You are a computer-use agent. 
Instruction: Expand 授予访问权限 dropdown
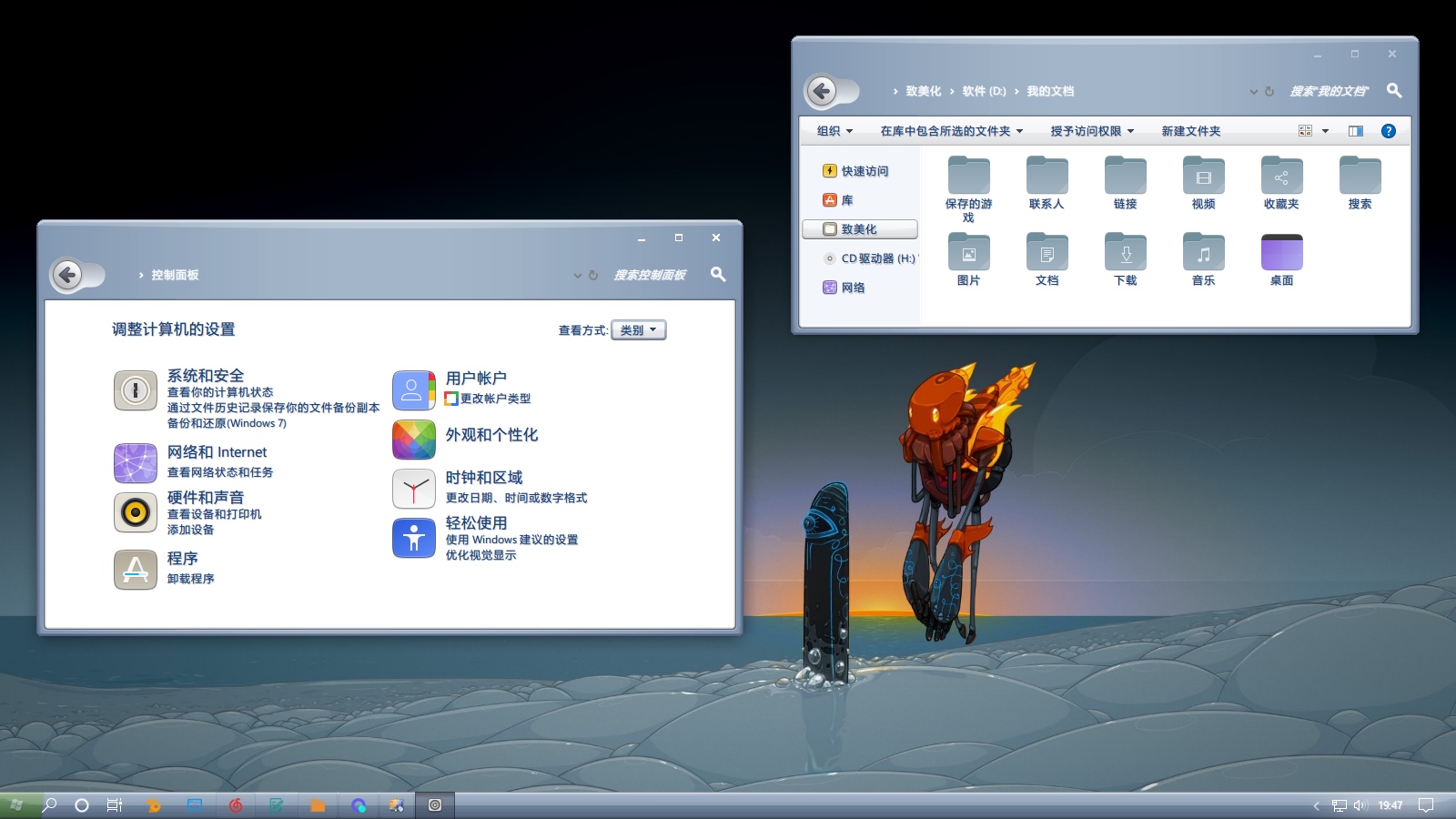click(1092, 131)
